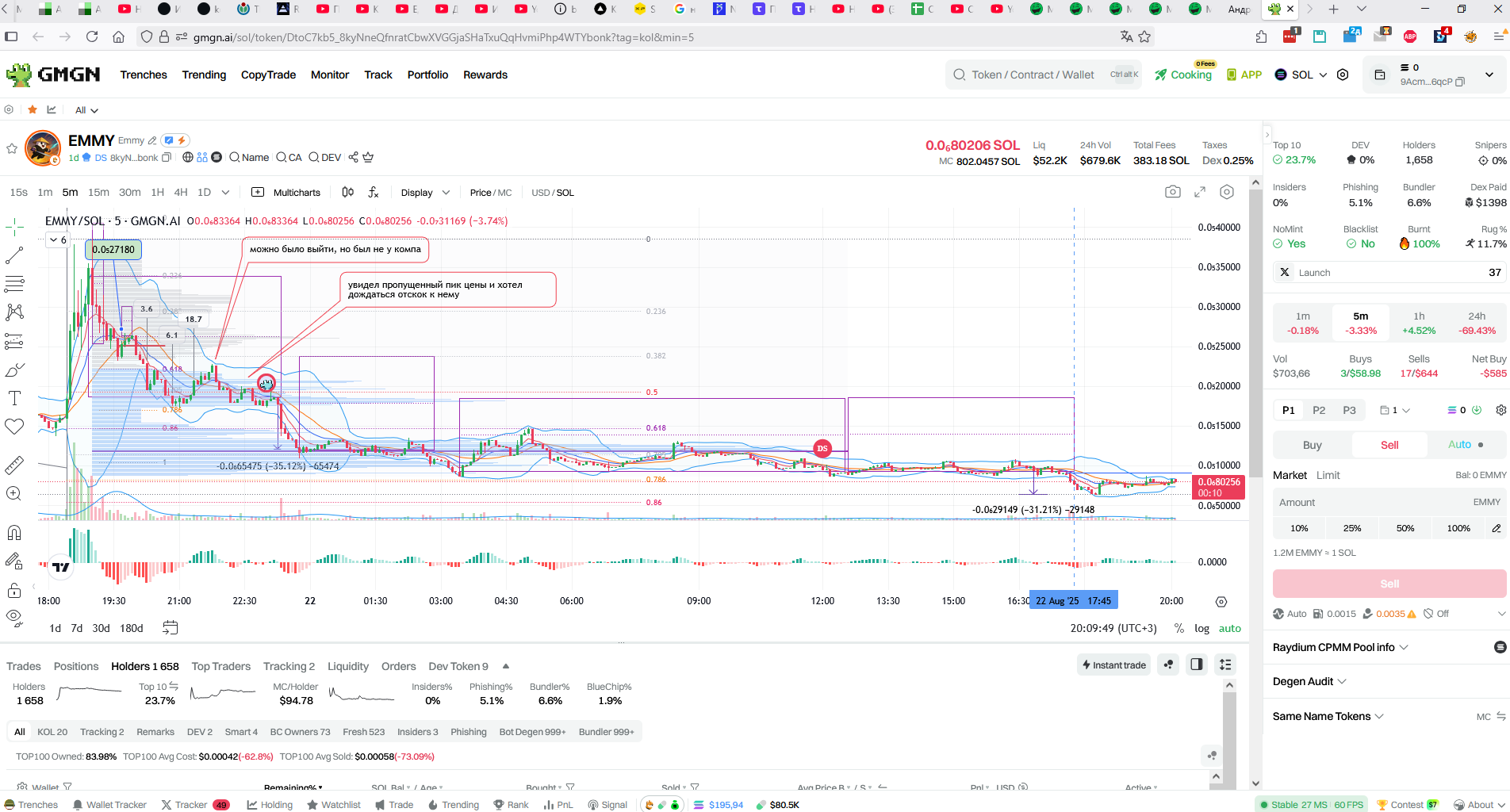Open the header settings icon next to SOL
The image size is (1510, 812).
pos(1343,75)
